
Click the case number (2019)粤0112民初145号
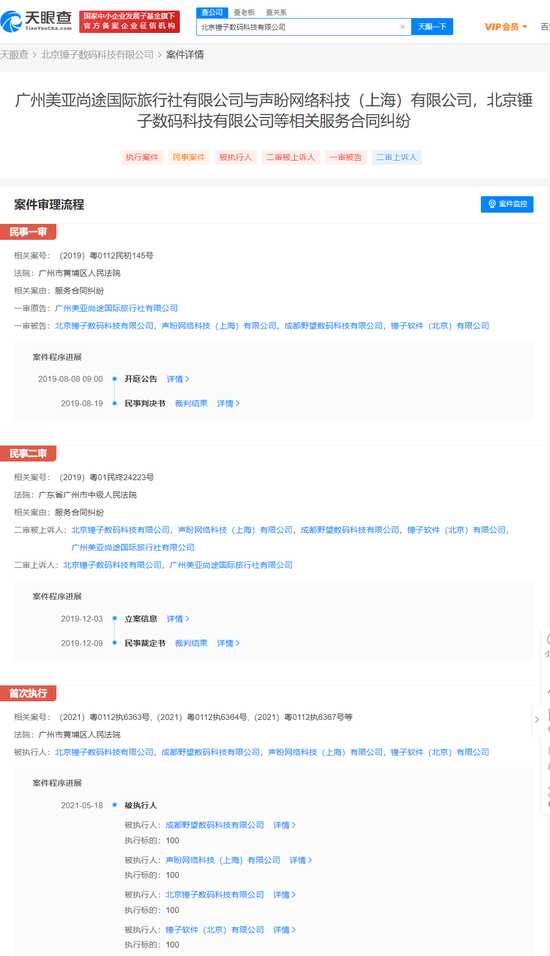[106, 255]
